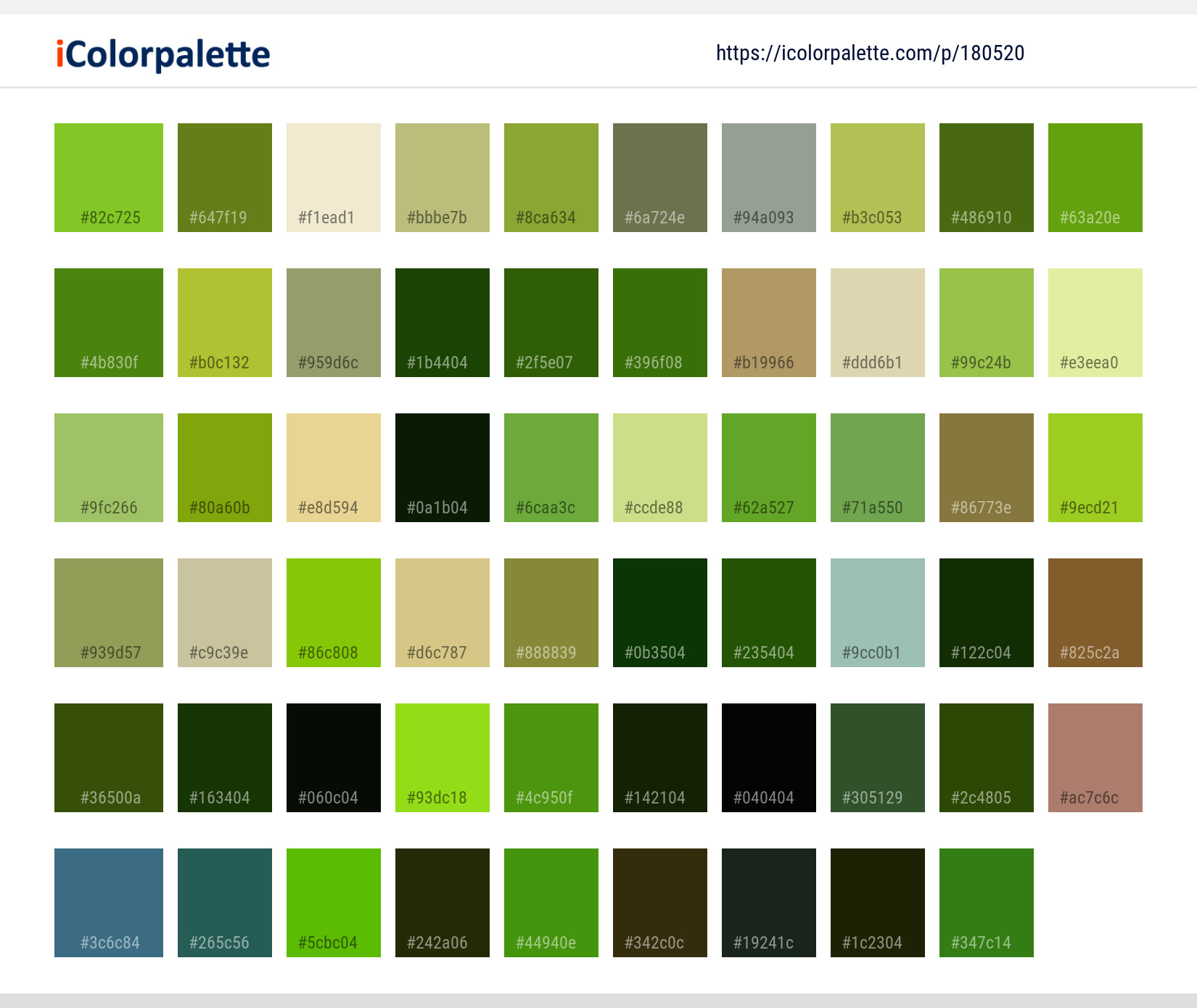Viewport: 1197px width, 1008px height.
Task: Select the black #040404 swatch
Action: 769,758
